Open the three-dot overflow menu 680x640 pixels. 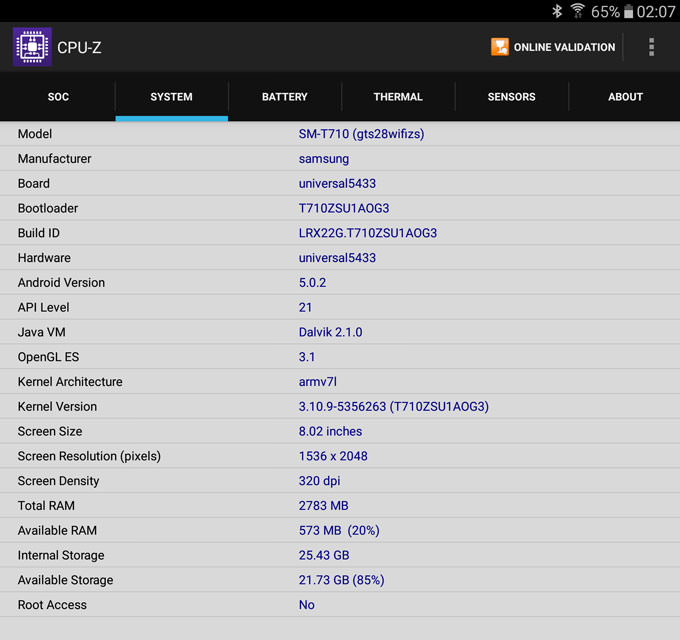point(651,47)
